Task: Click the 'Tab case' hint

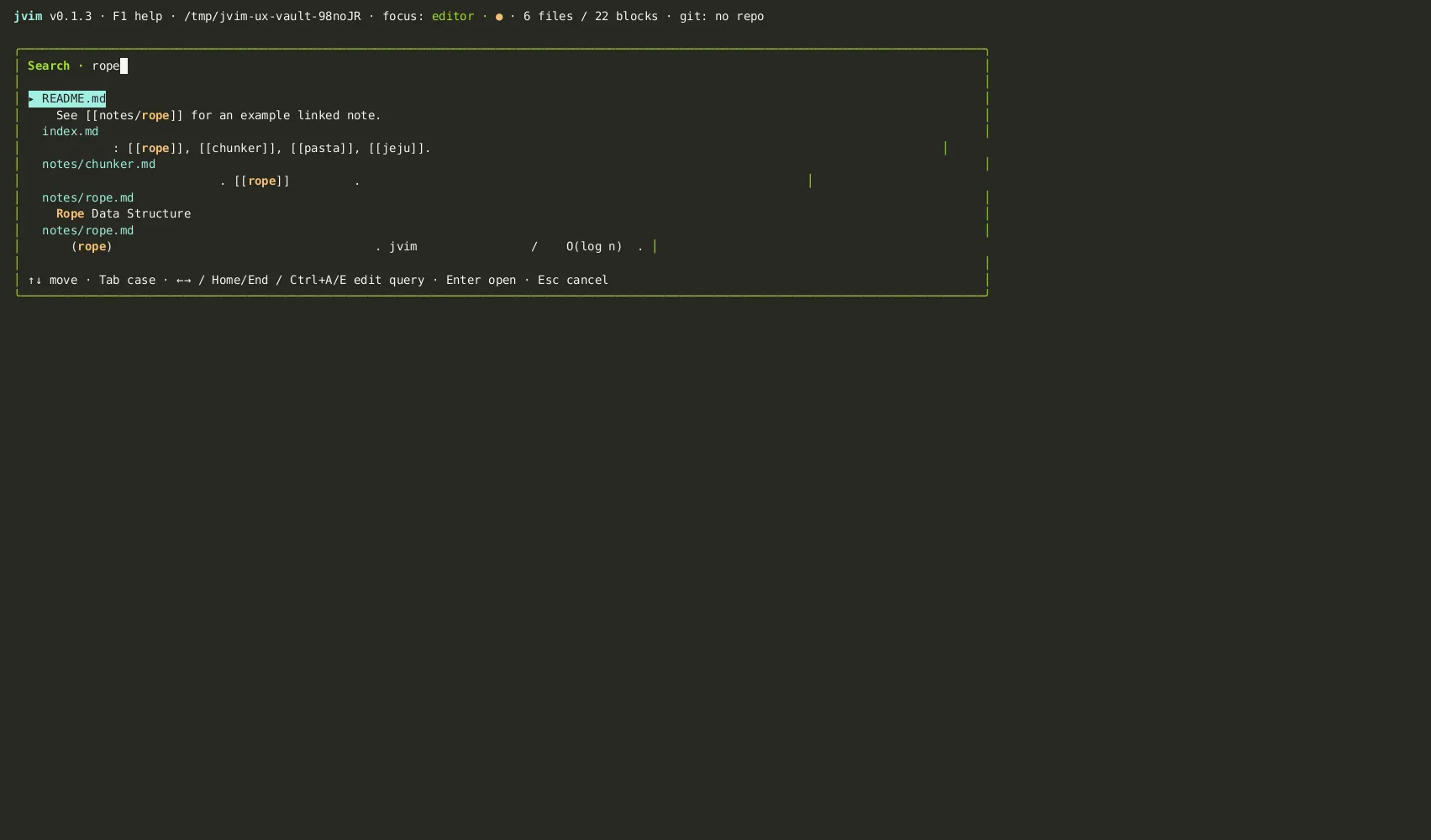Action: pyautogui.click(x=128, y=280)
